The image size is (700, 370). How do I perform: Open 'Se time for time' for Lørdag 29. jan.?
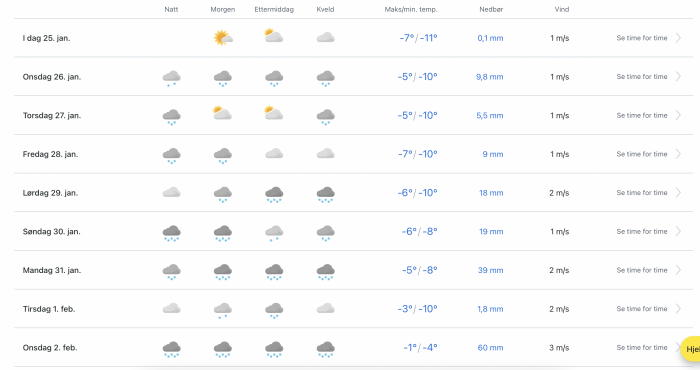point(642,193)
